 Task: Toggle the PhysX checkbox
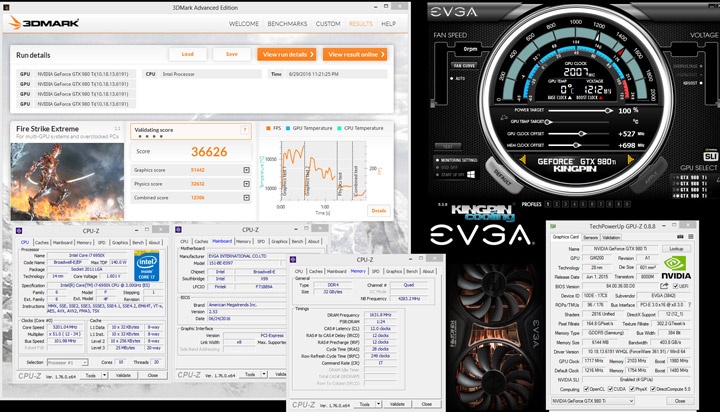click(632, 389)
